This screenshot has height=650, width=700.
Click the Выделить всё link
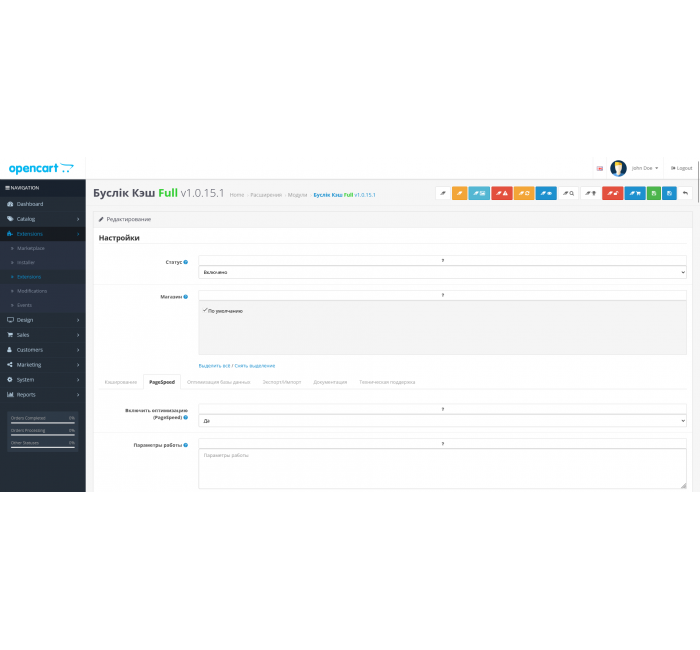pos(214,366)
